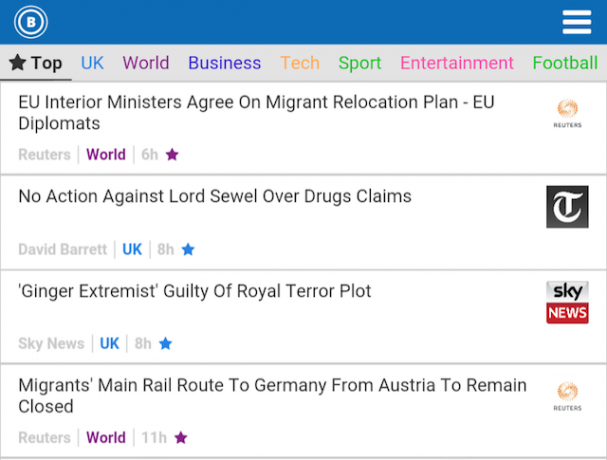
Task: Click the Telegraph T logo thumbnail
Action: (567, 207)
